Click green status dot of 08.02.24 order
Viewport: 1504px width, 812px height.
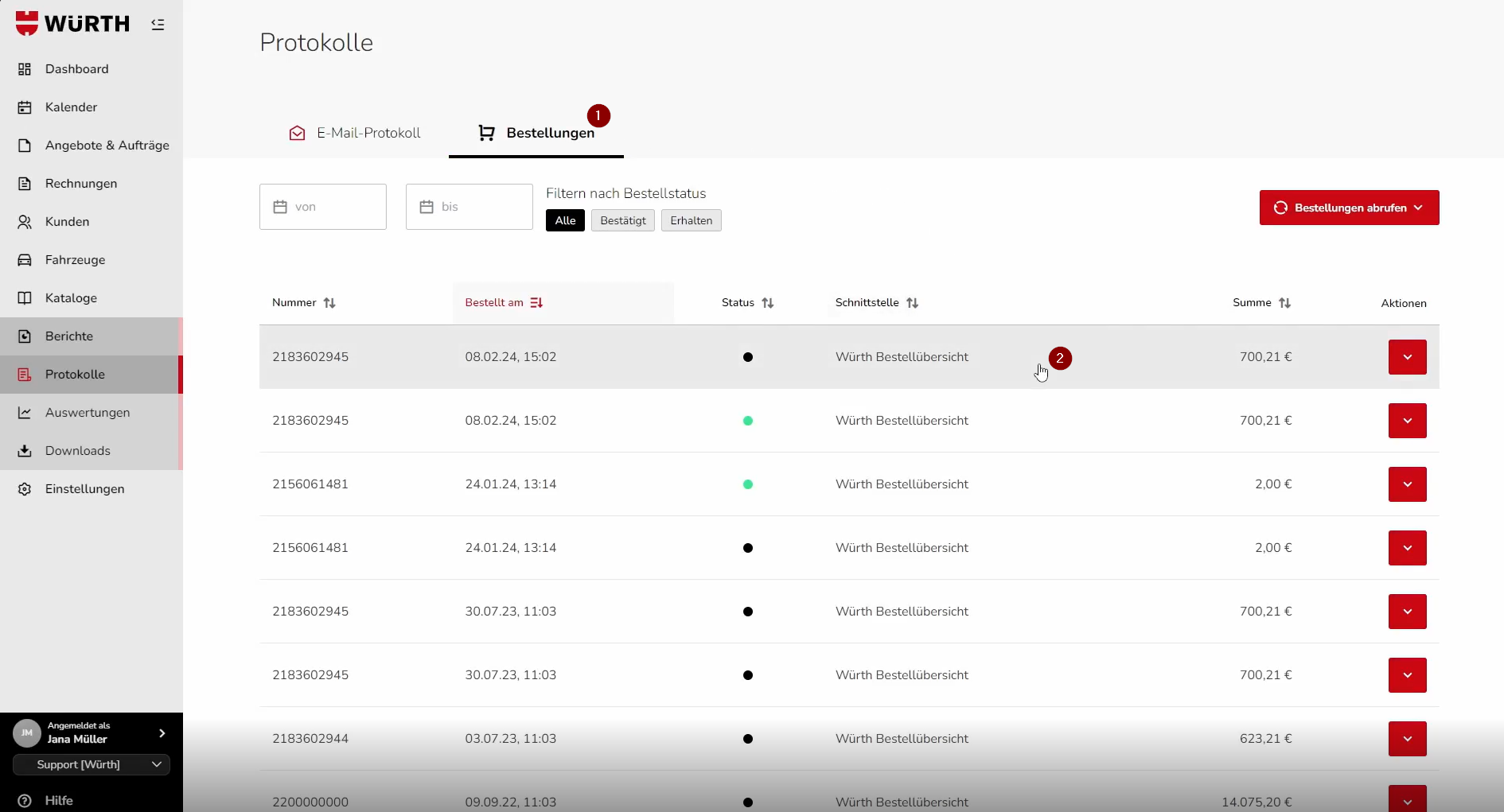748,421
